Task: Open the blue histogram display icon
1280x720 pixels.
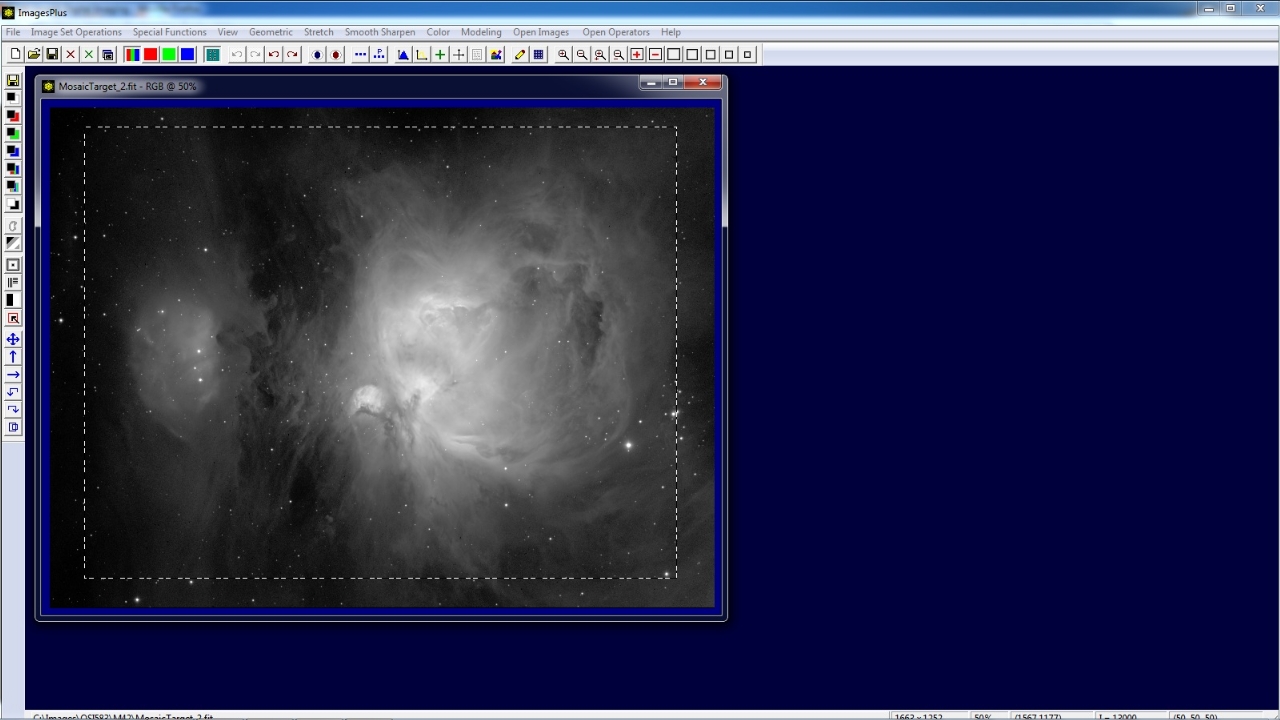Action: pyautogui.click(x=403, y=54)
